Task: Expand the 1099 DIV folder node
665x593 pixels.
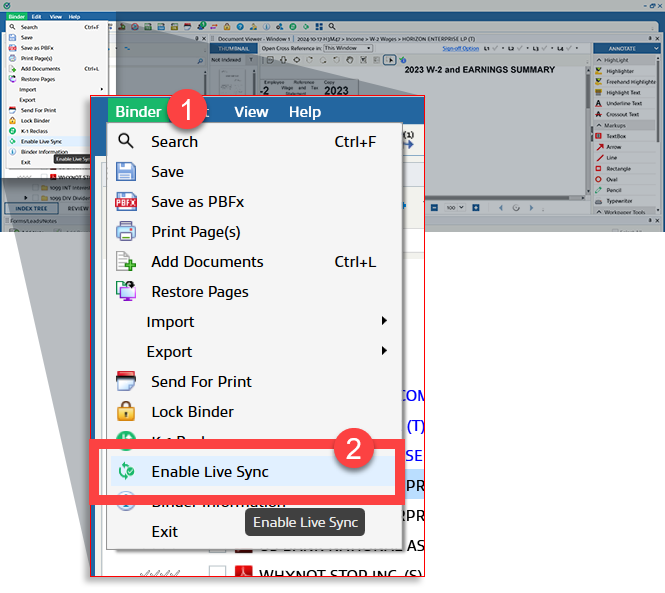Action: [25, 198]
